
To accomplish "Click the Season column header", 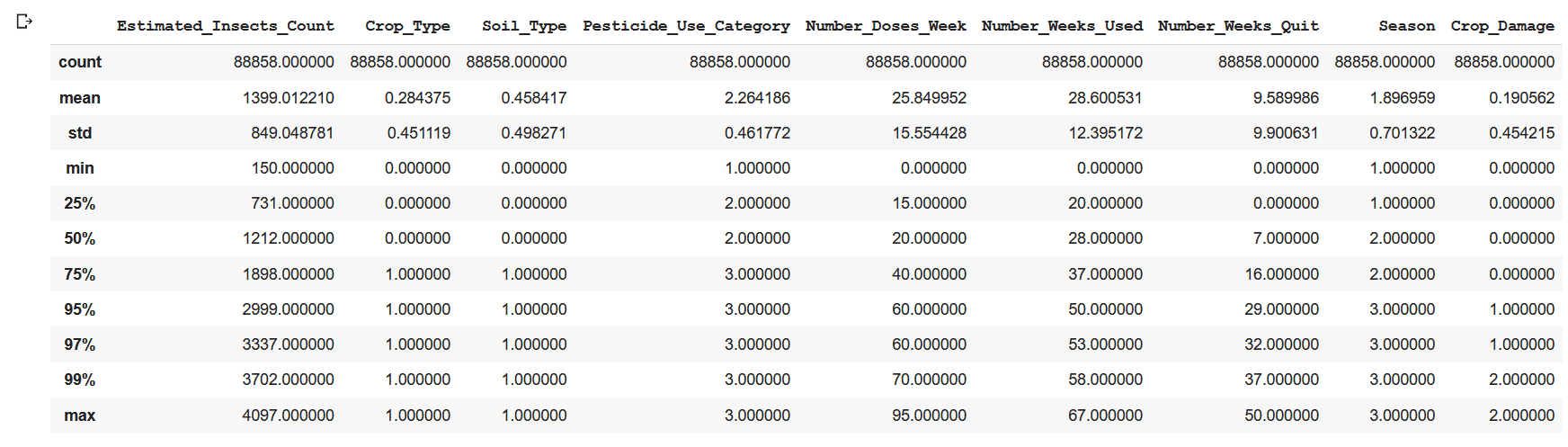I will coord(1407,26).
